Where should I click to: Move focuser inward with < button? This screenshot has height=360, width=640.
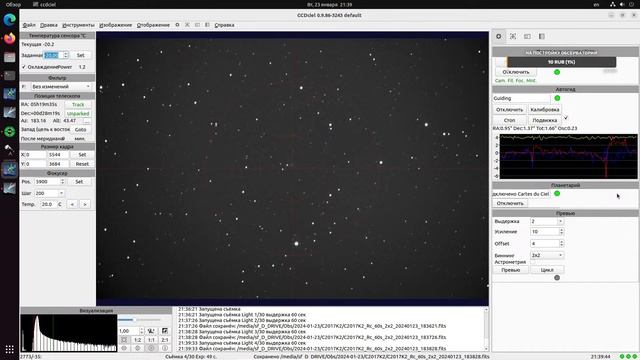point(72,204)
